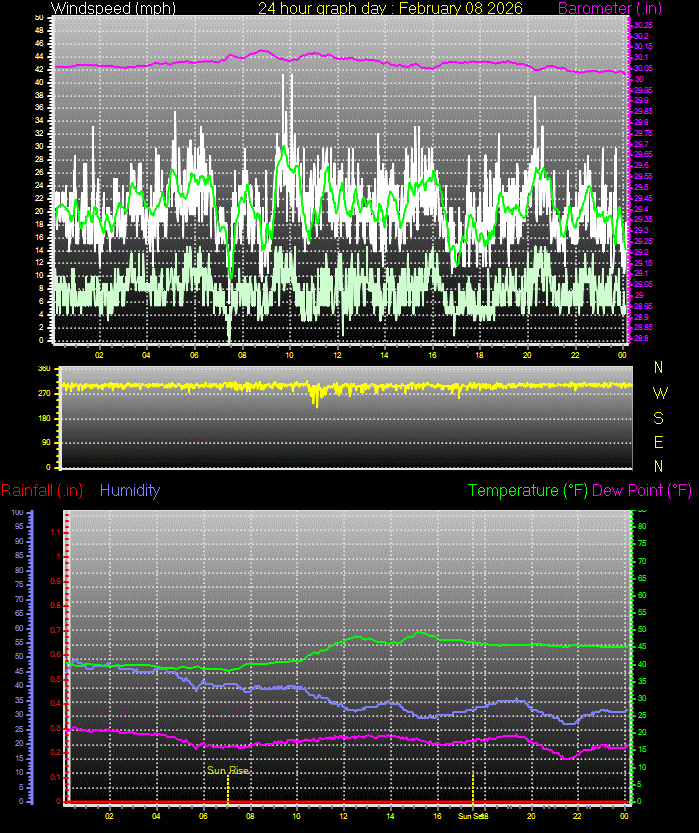Viewport: 699px width, 833px height.
Task: Click hour 10 on the rainfall graph time axis
Action: (x=296, y=816)
